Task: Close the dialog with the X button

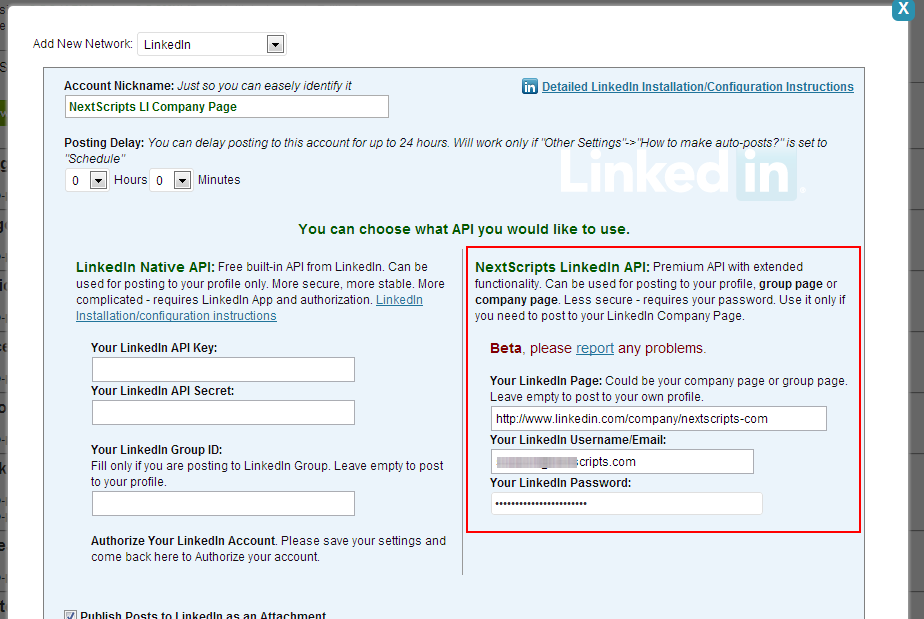Action: pos(903,9)
